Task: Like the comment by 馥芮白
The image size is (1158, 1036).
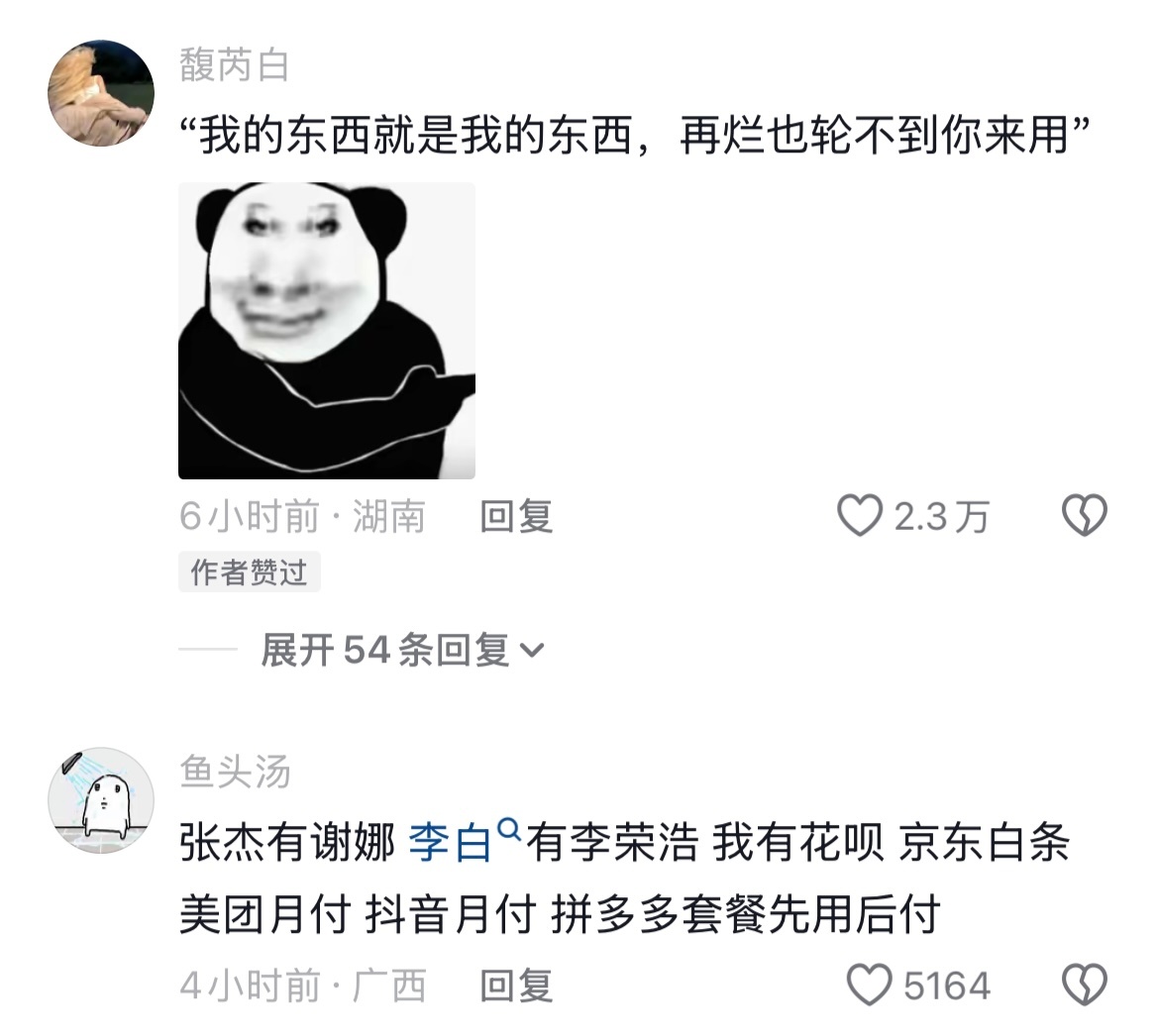Action: tap(860, 515)
